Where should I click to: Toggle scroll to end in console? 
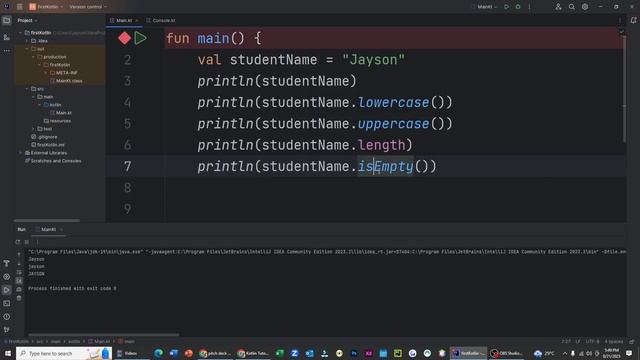pyautogui.click(x=19, y=281)
